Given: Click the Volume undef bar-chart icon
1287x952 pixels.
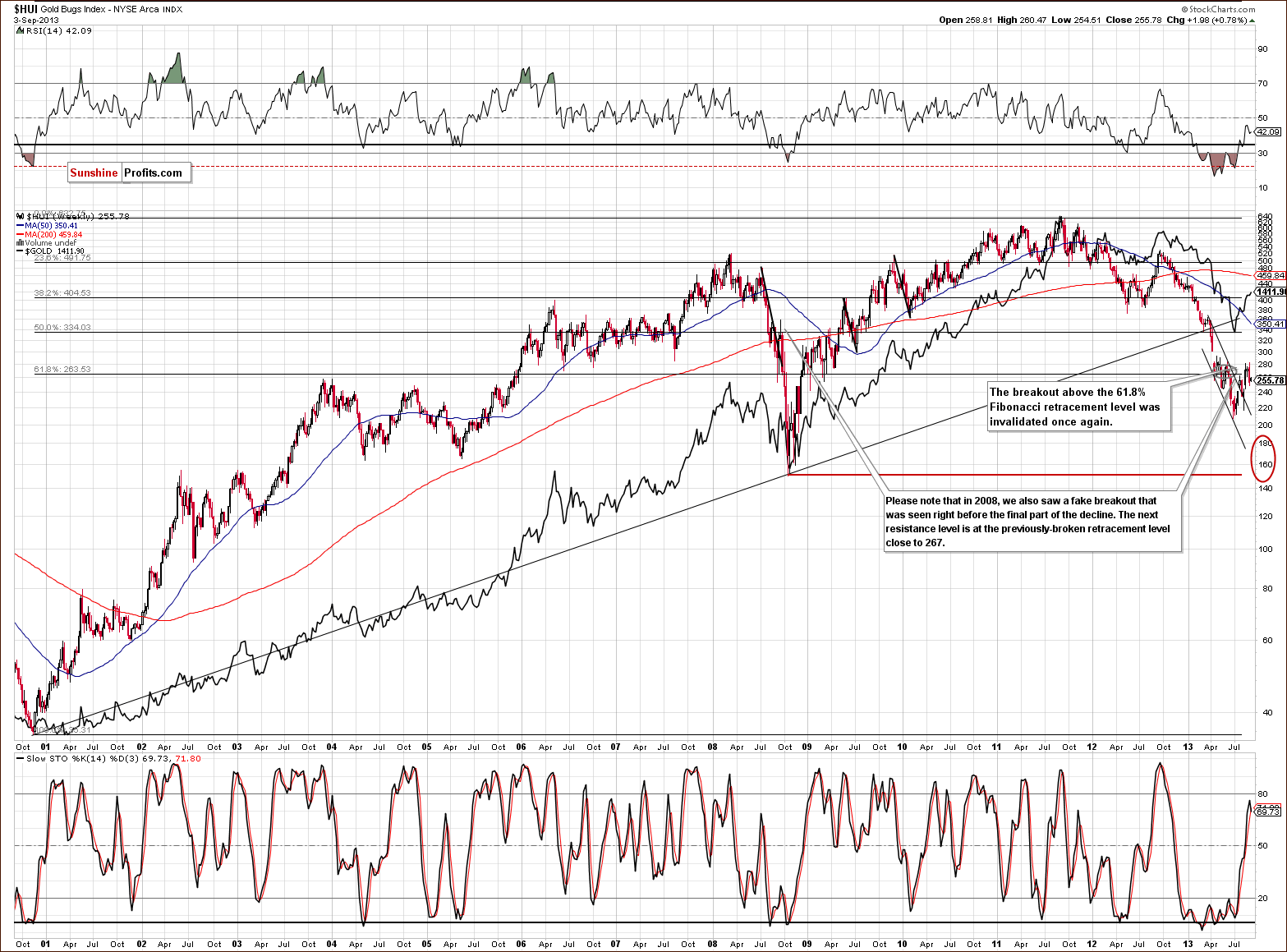Looking at the screenshot, I should (x=20, y=242).
